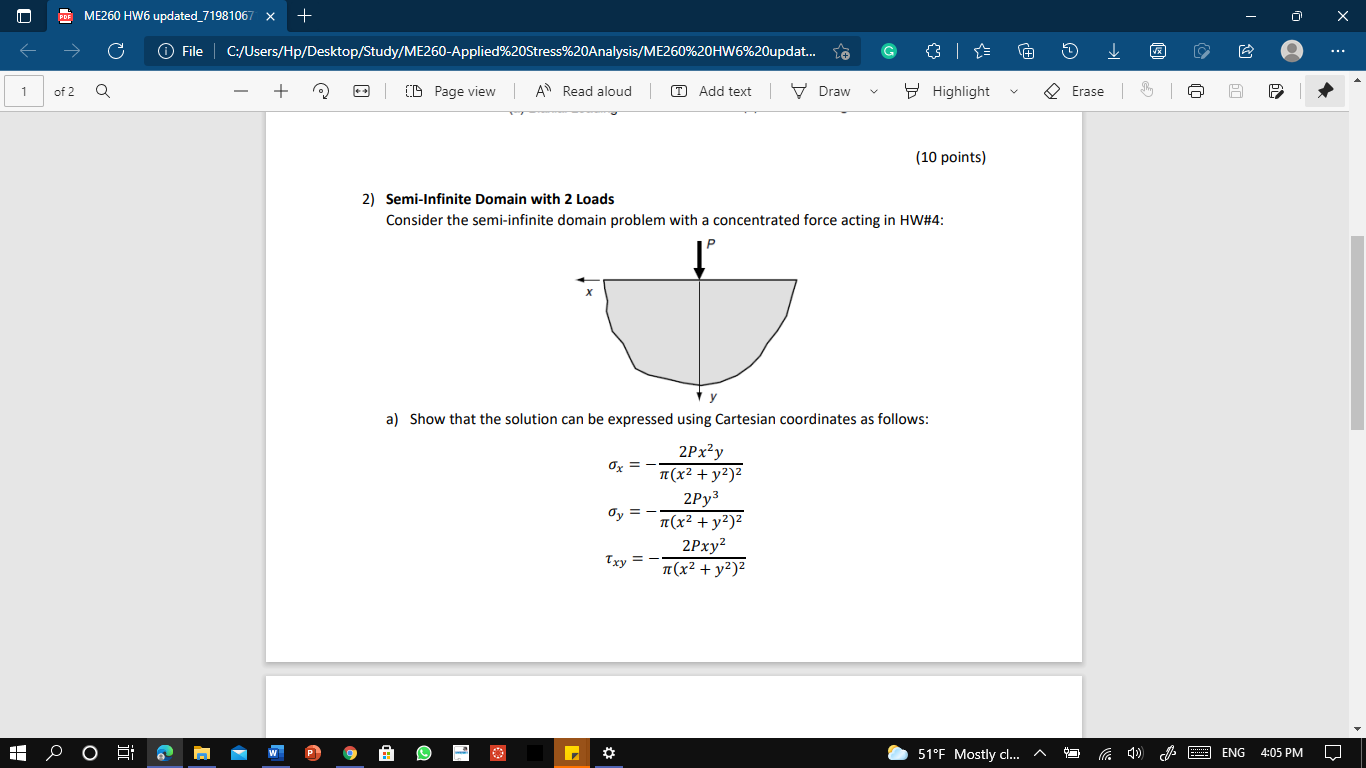Open Downloads from the browser toolbar

[1113, 50]
